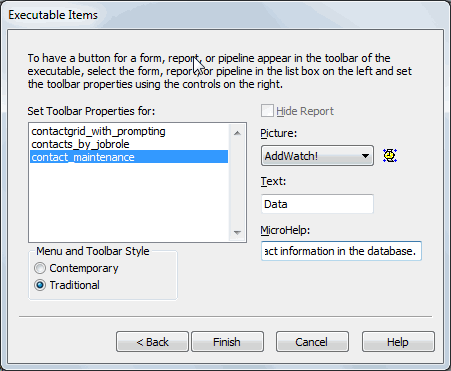Click the Text field containing Data
The width and height of the screenshot is (451, 371).
(317, 204)
